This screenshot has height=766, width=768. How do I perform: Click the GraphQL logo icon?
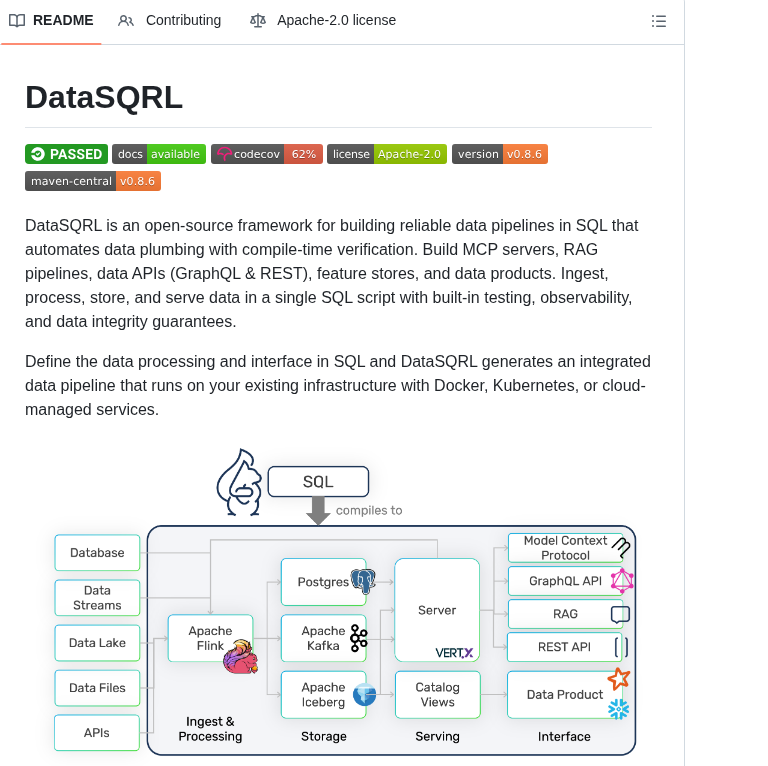pyautogui.click(x=622, y=581)
